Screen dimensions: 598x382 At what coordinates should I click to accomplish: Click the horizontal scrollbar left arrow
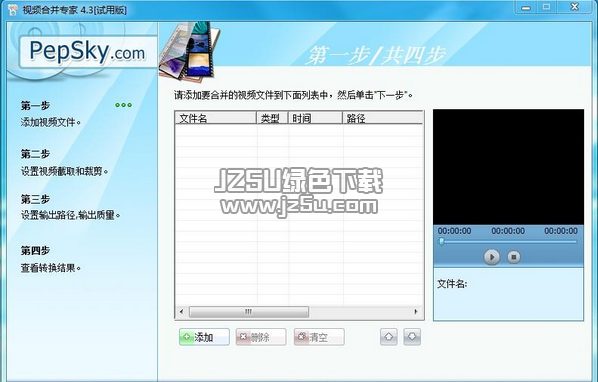point(181,312)
